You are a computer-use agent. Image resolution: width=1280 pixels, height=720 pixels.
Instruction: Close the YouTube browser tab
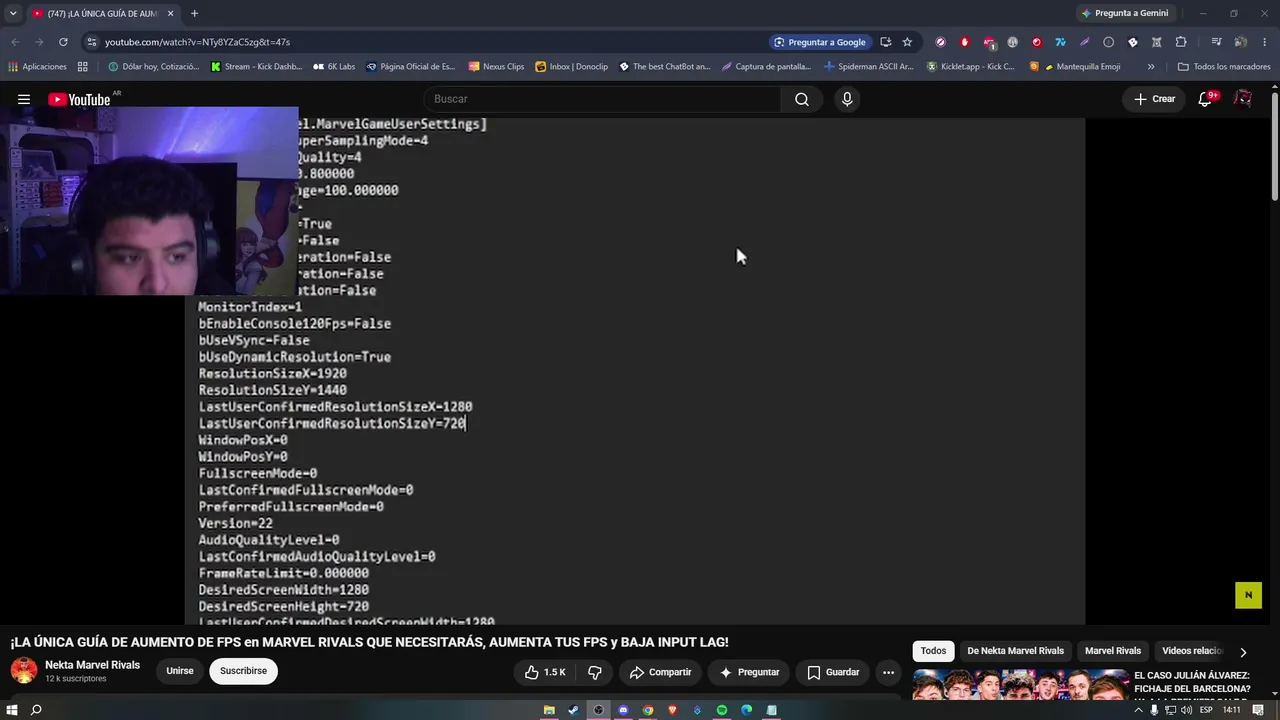(x=170, y=14)
